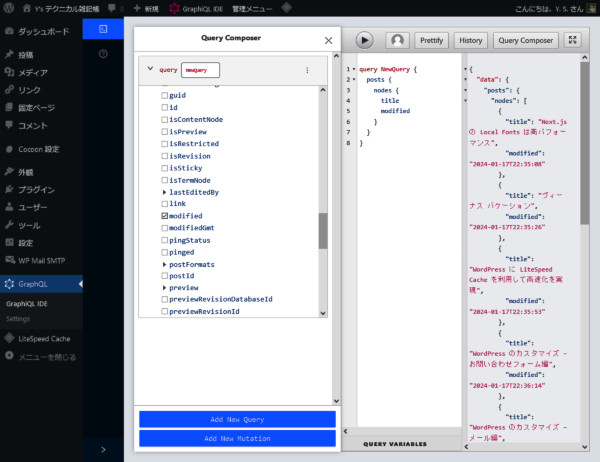Expand the postFormats field
The height and width of the screenshot is (462, 600).
[165, 264]
